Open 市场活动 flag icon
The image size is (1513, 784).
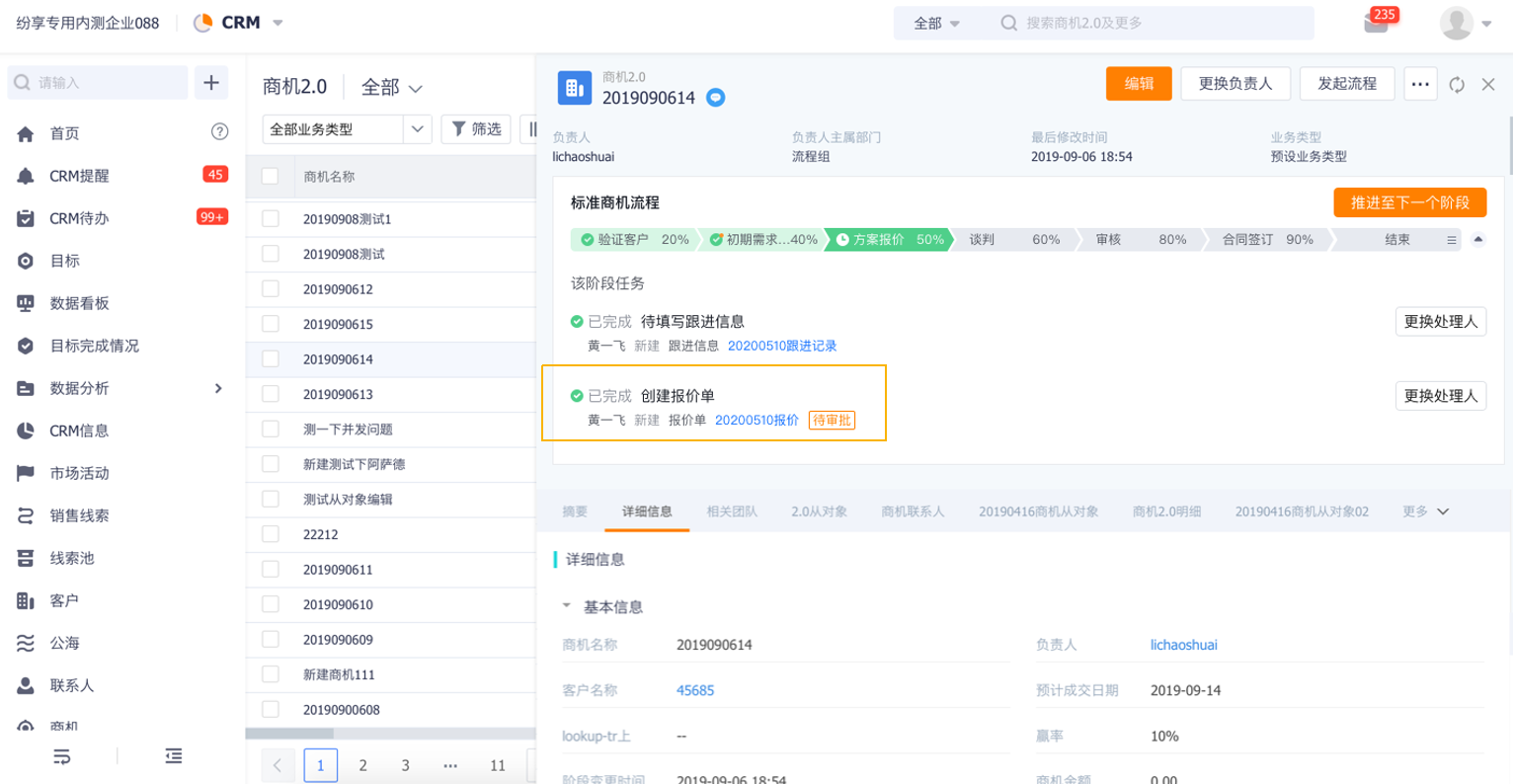point(26,473)
